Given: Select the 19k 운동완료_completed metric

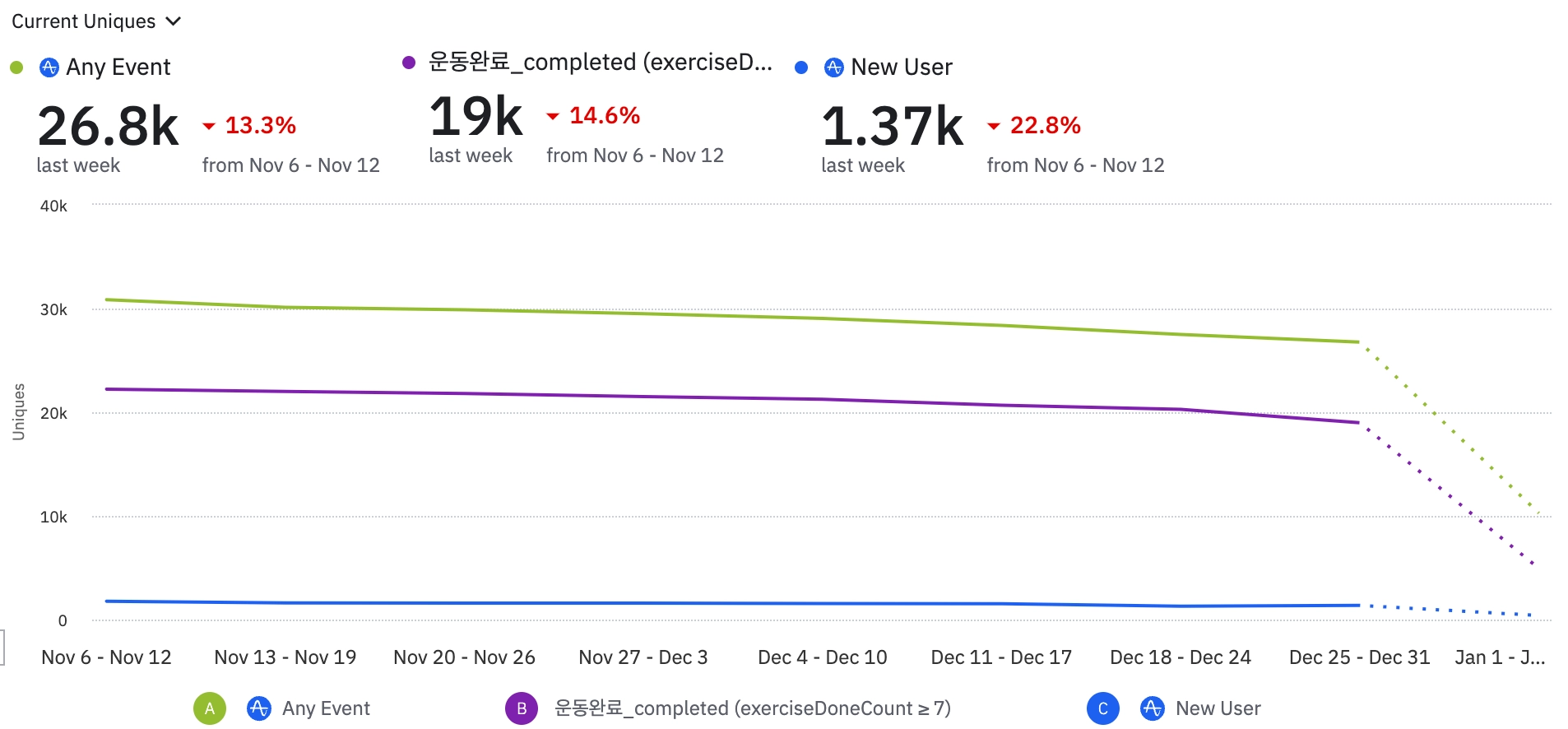Looking at the screenshot, I should [476, 117].
